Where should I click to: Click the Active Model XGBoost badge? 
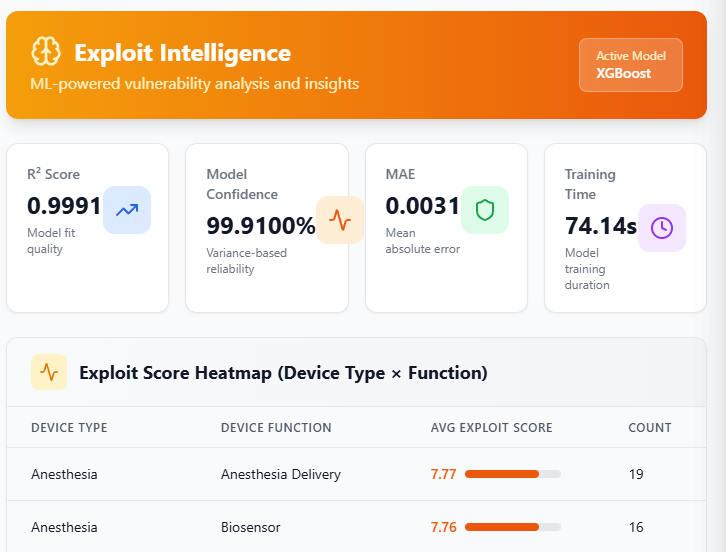(x=631, y=65)
